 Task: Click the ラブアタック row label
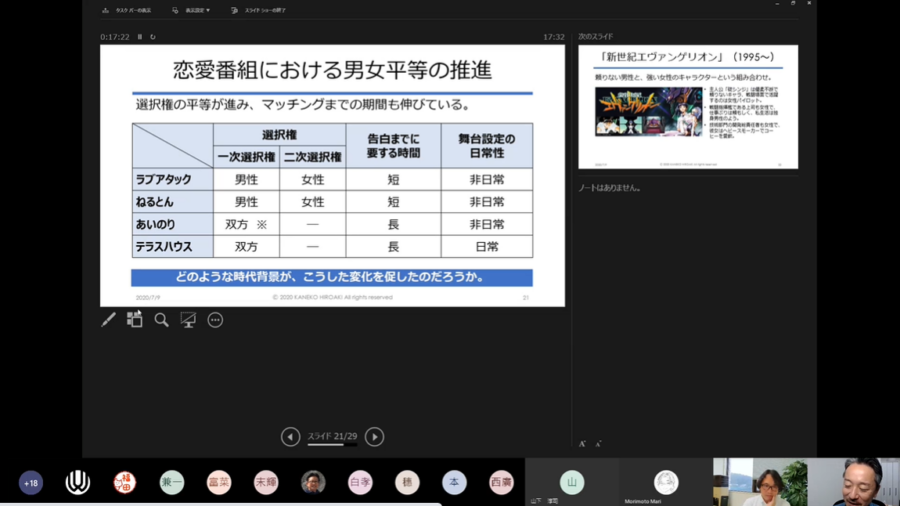point(173,180)
